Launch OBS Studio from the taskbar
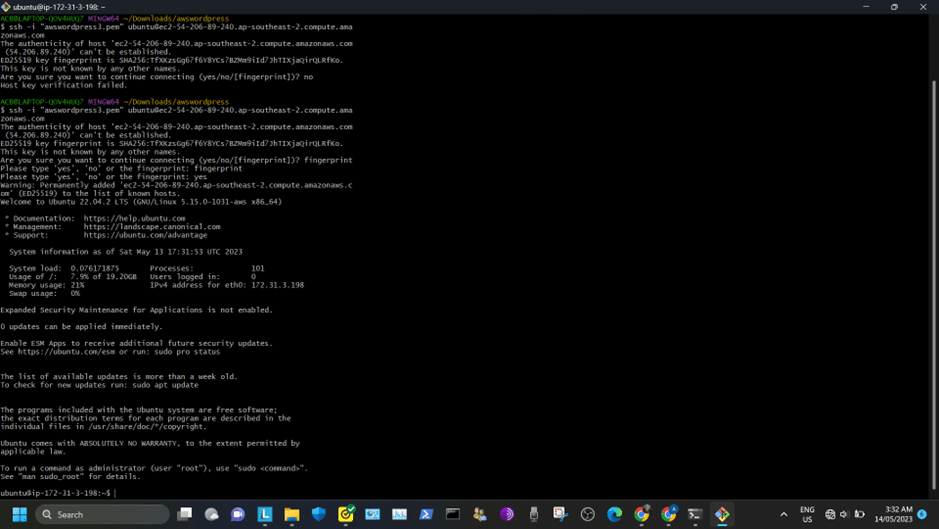 [x=587, y=514]
